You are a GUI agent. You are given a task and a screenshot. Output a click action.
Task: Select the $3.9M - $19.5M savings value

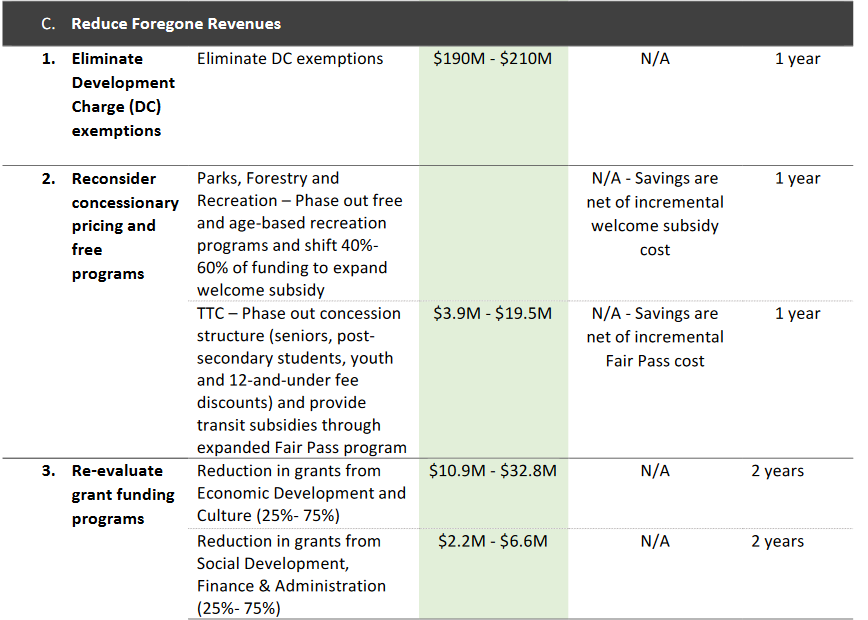tap(493, 314)
